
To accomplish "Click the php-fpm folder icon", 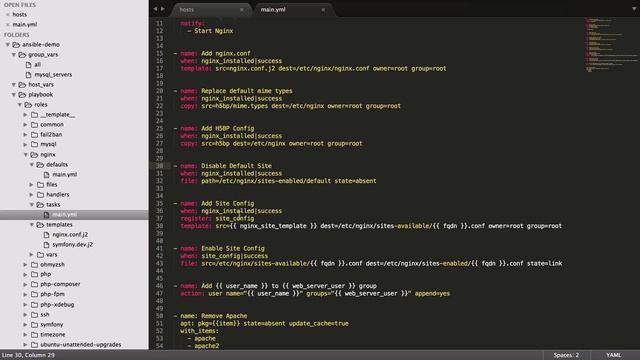I will click(34, 294).
